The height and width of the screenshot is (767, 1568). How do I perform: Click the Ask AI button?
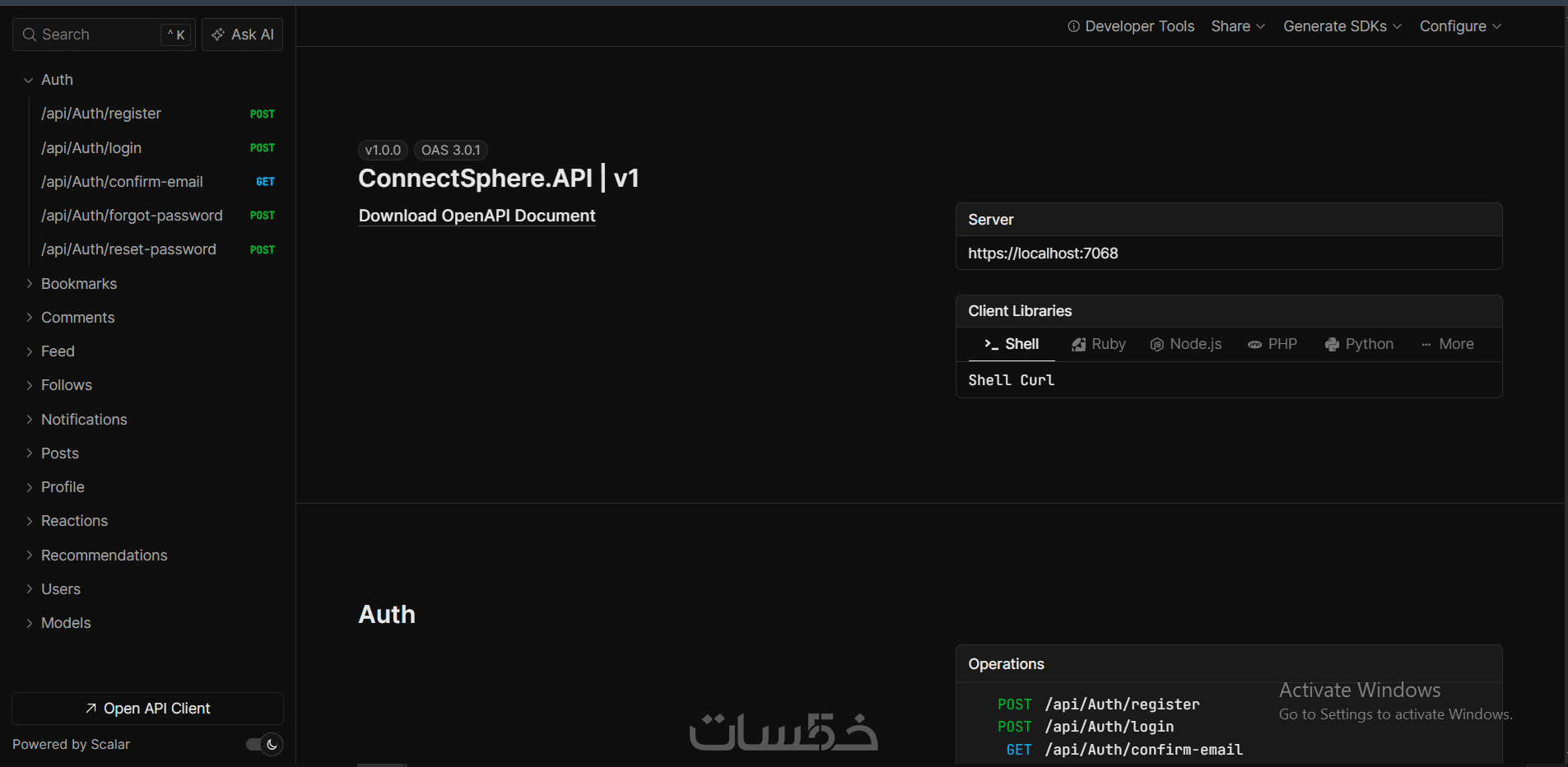[x=242, y=35]
